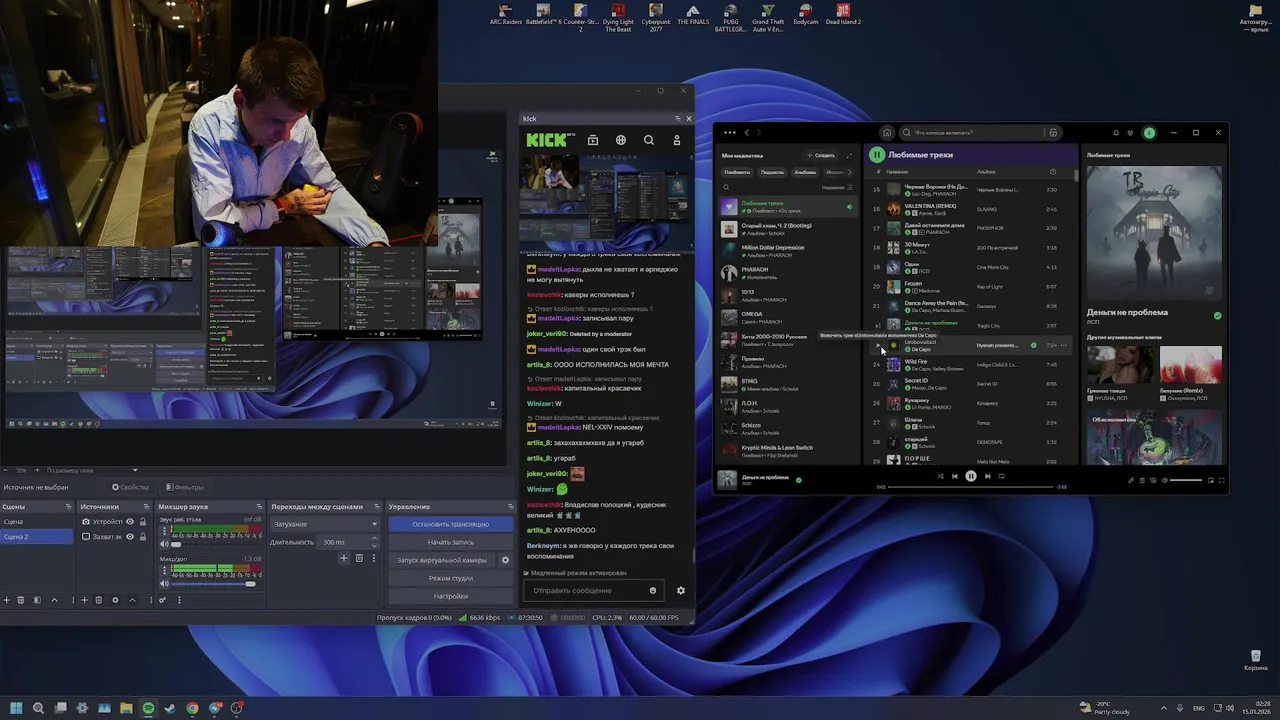
Task: Select Плейлисты filter in Spotify library
Action: 737,172
